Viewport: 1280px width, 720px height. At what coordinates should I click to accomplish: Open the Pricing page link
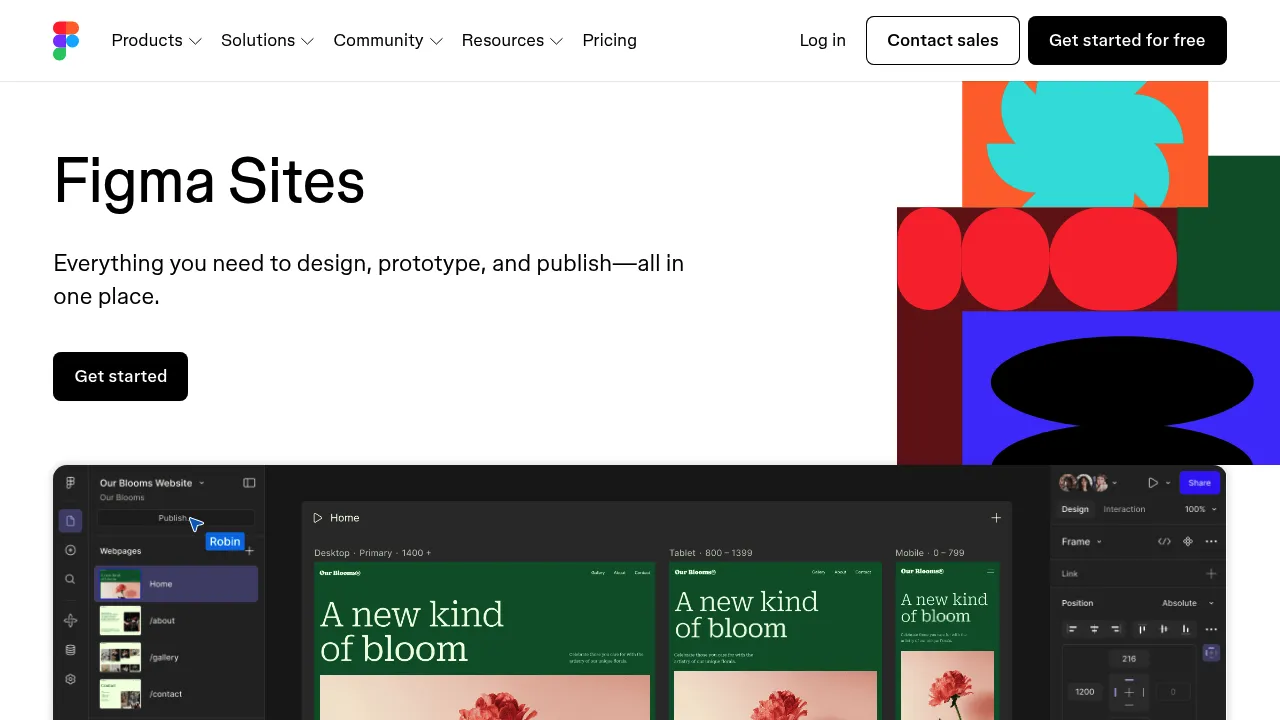610,40
